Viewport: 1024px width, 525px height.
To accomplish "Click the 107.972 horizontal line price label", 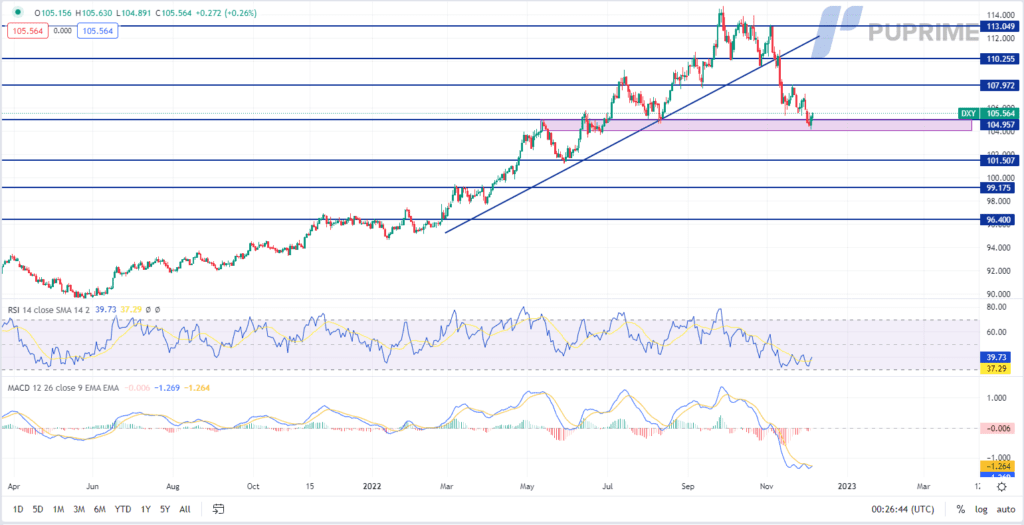I will pyautogui.click(x=999, y=85).
